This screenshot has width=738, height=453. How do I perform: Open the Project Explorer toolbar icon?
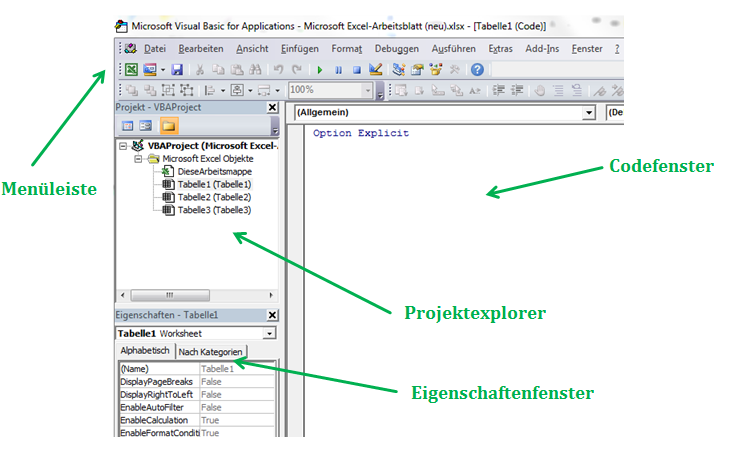point(399,70)
